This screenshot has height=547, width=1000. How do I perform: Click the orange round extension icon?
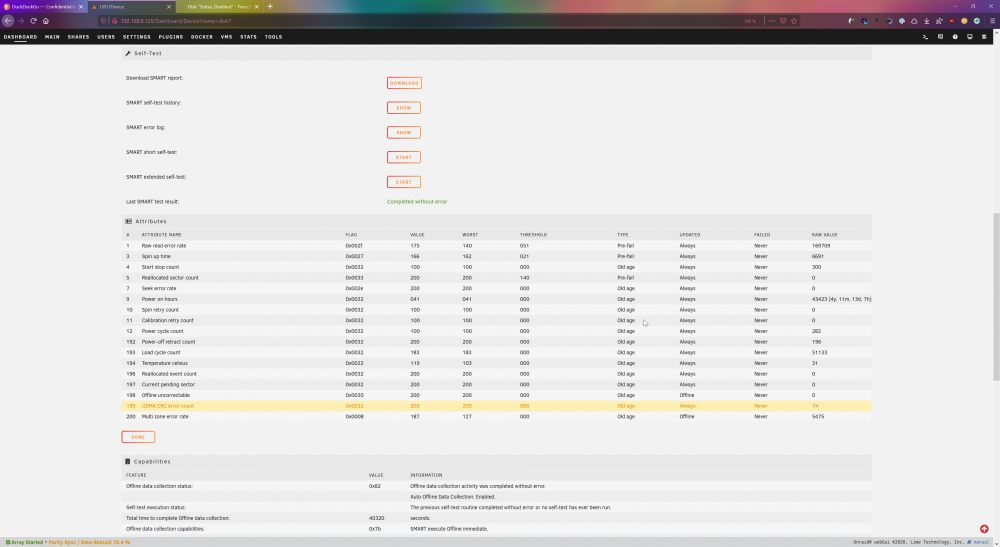coord(964,20)
